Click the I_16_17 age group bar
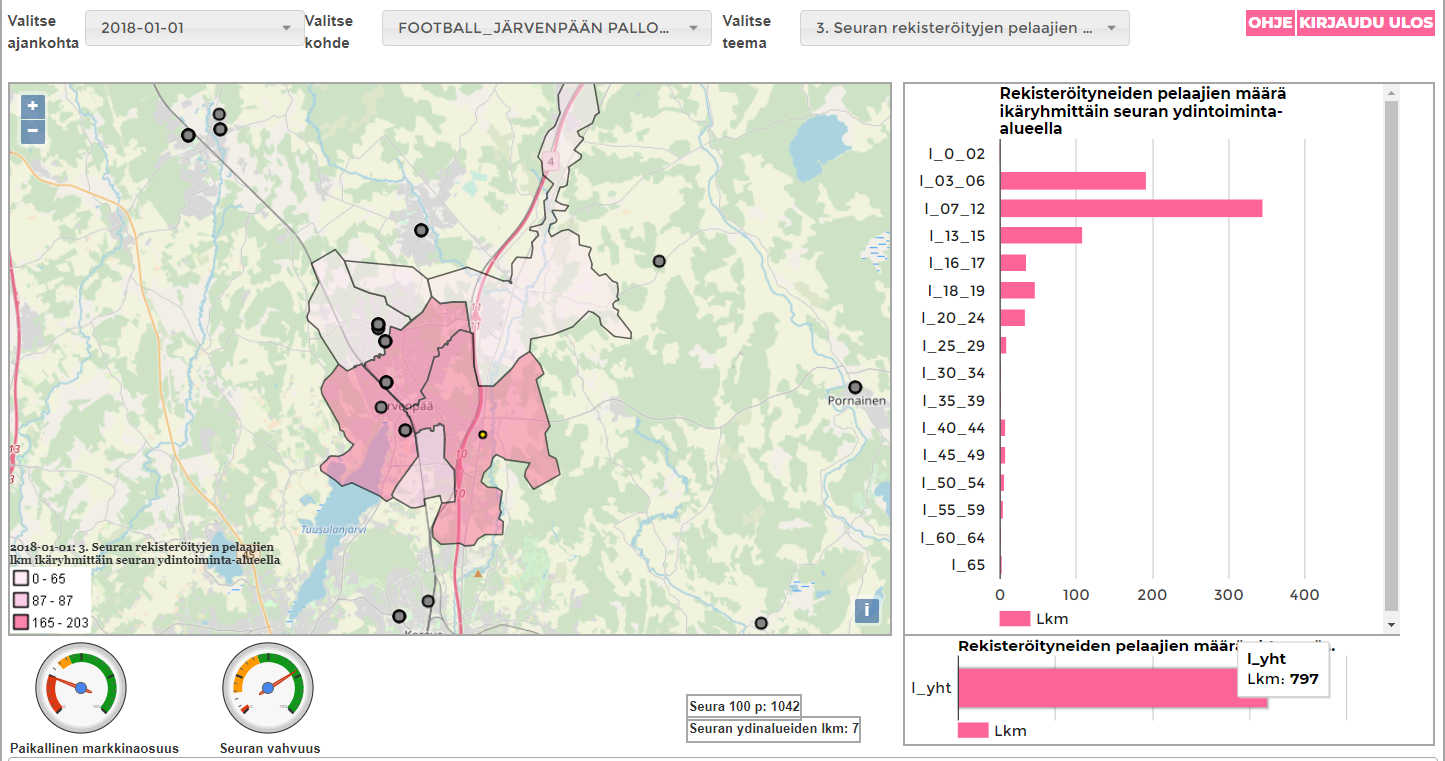 point(1013,263)
